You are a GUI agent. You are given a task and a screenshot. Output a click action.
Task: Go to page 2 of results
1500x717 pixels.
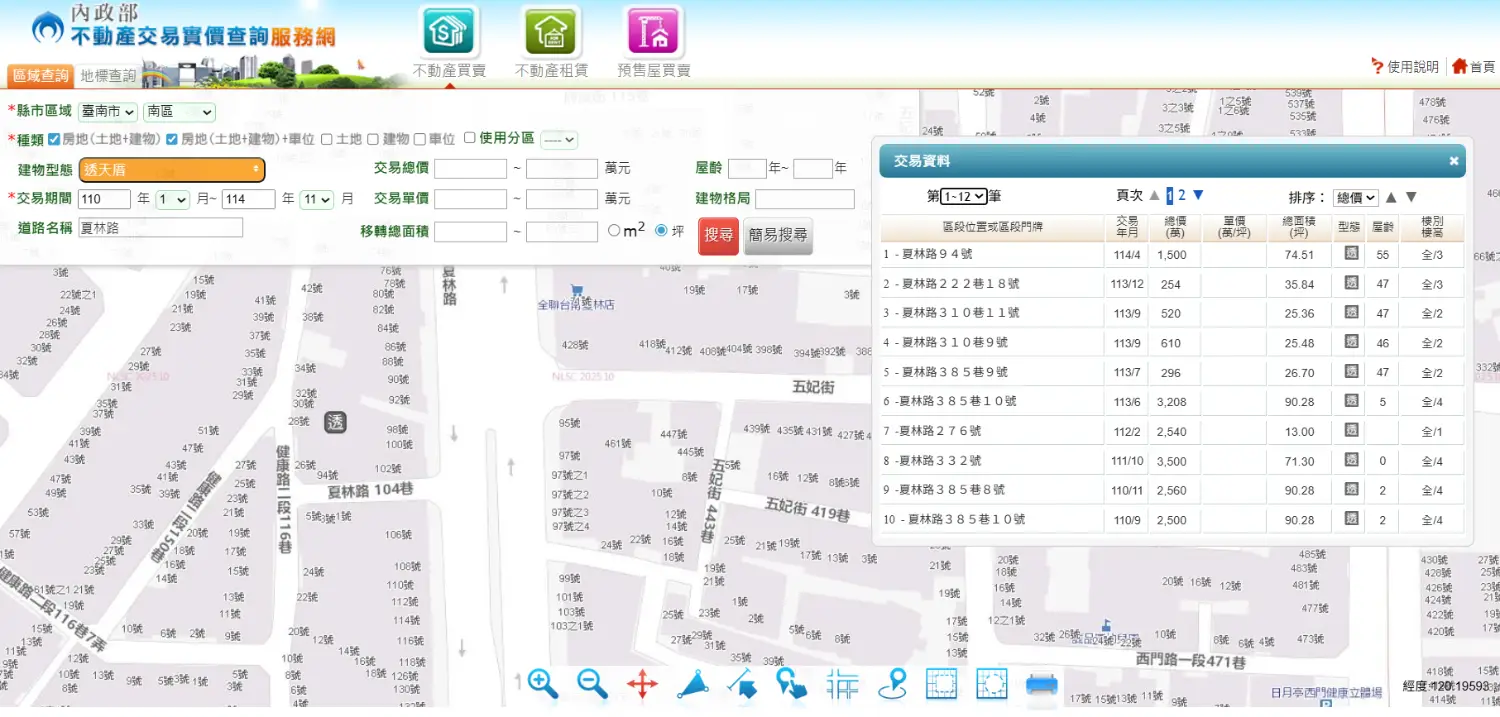[1181, 196]
